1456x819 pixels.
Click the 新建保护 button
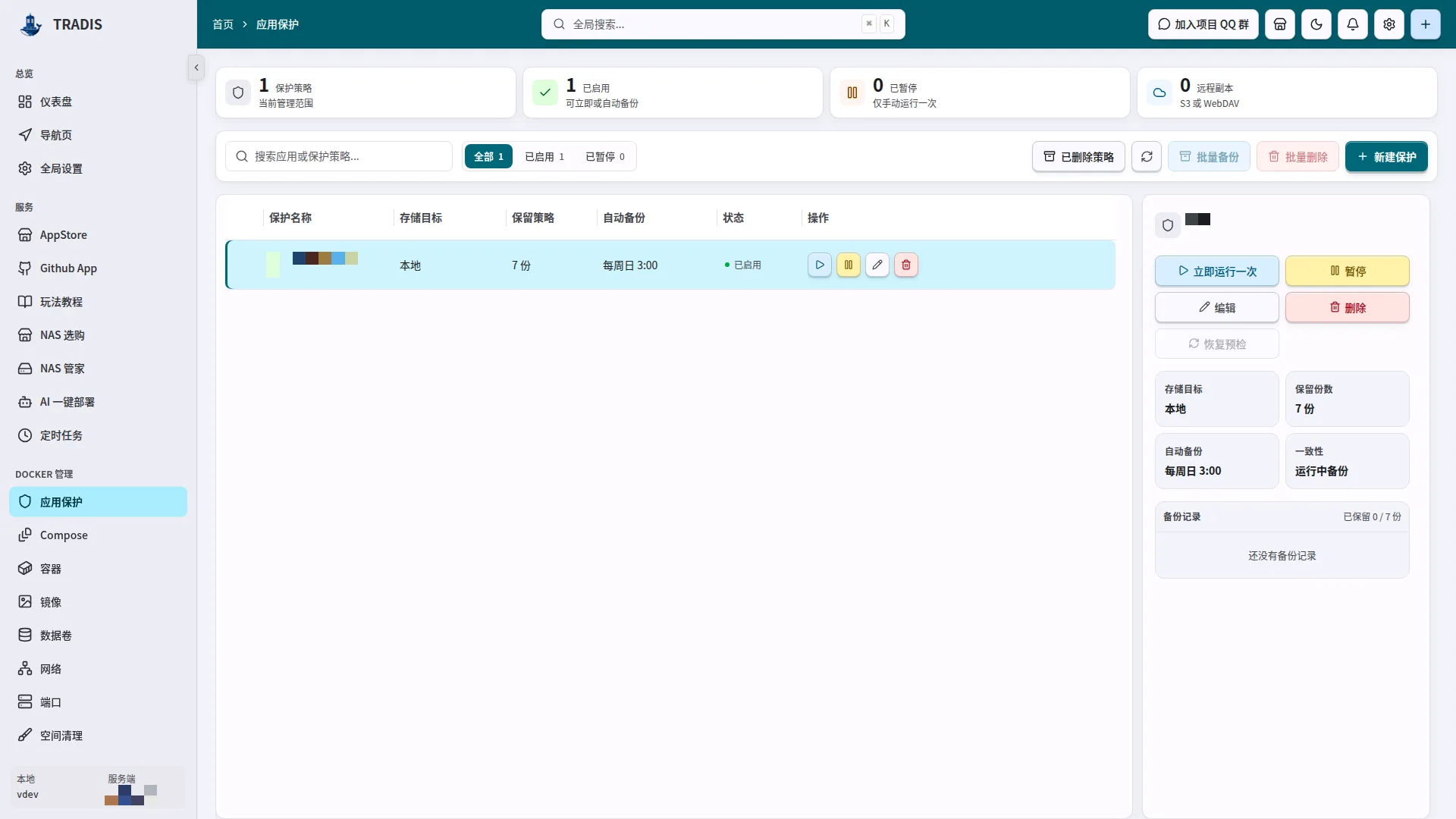1386,157
